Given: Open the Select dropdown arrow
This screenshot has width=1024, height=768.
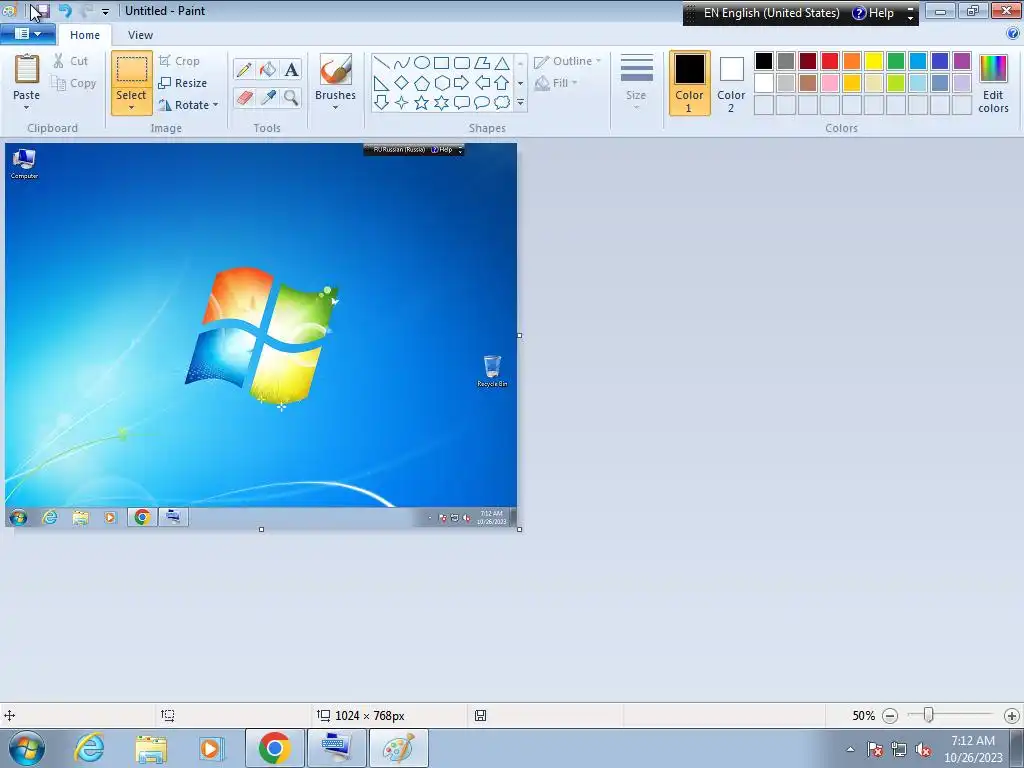Looking at the screenshot, I should coord(131,107).
